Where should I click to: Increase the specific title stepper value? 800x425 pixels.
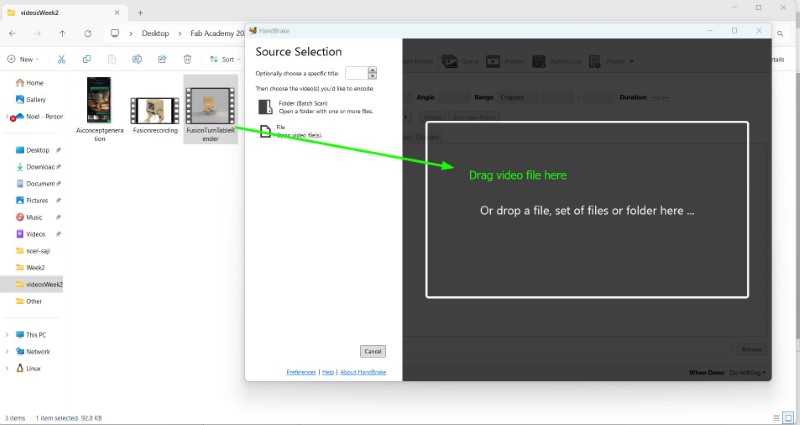coord(372,70)
